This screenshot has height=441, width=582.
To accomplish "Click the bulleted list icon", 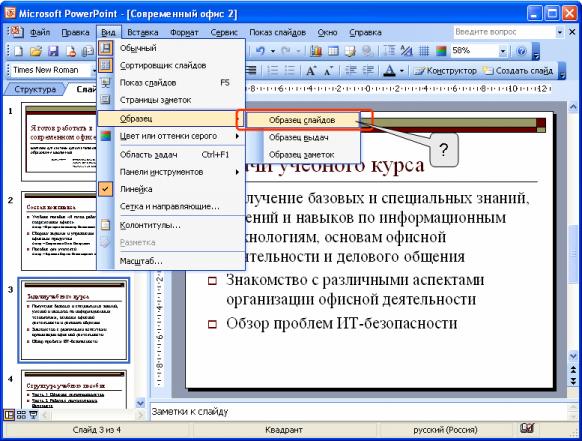I will click(x=290, y=70).
